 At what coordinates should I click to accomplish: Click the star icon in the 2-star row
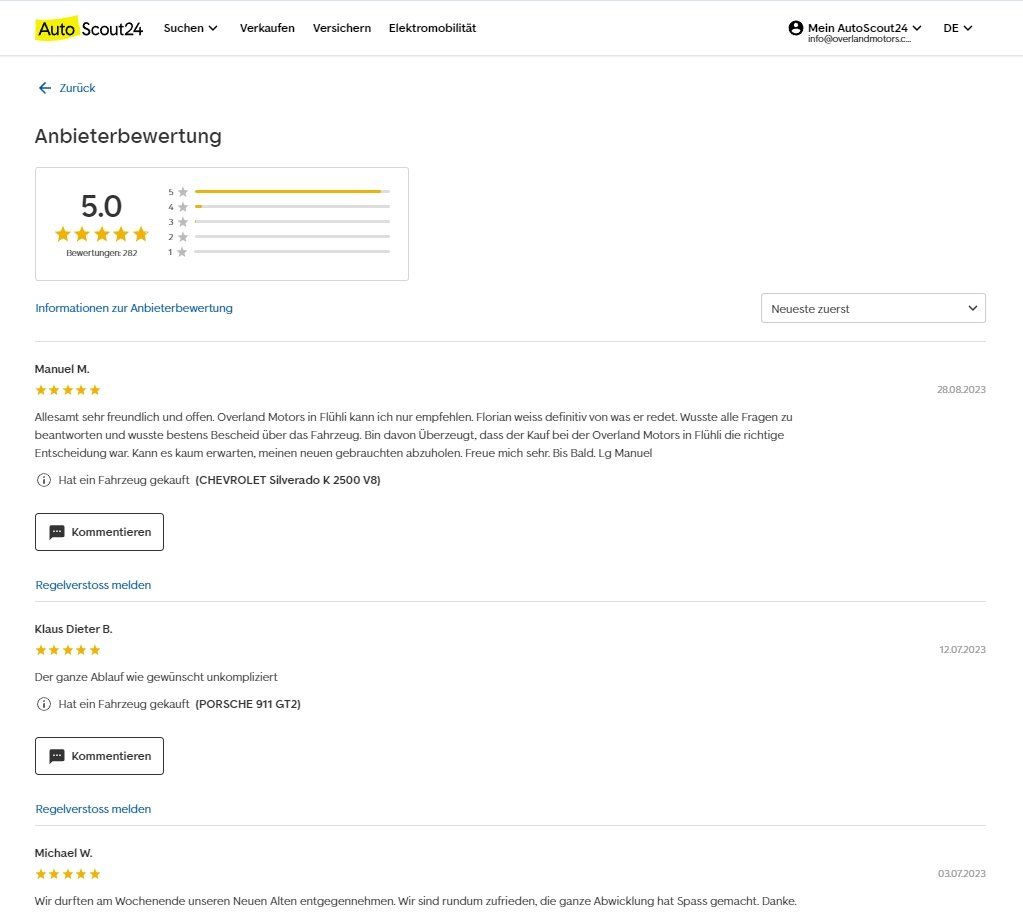183,237
